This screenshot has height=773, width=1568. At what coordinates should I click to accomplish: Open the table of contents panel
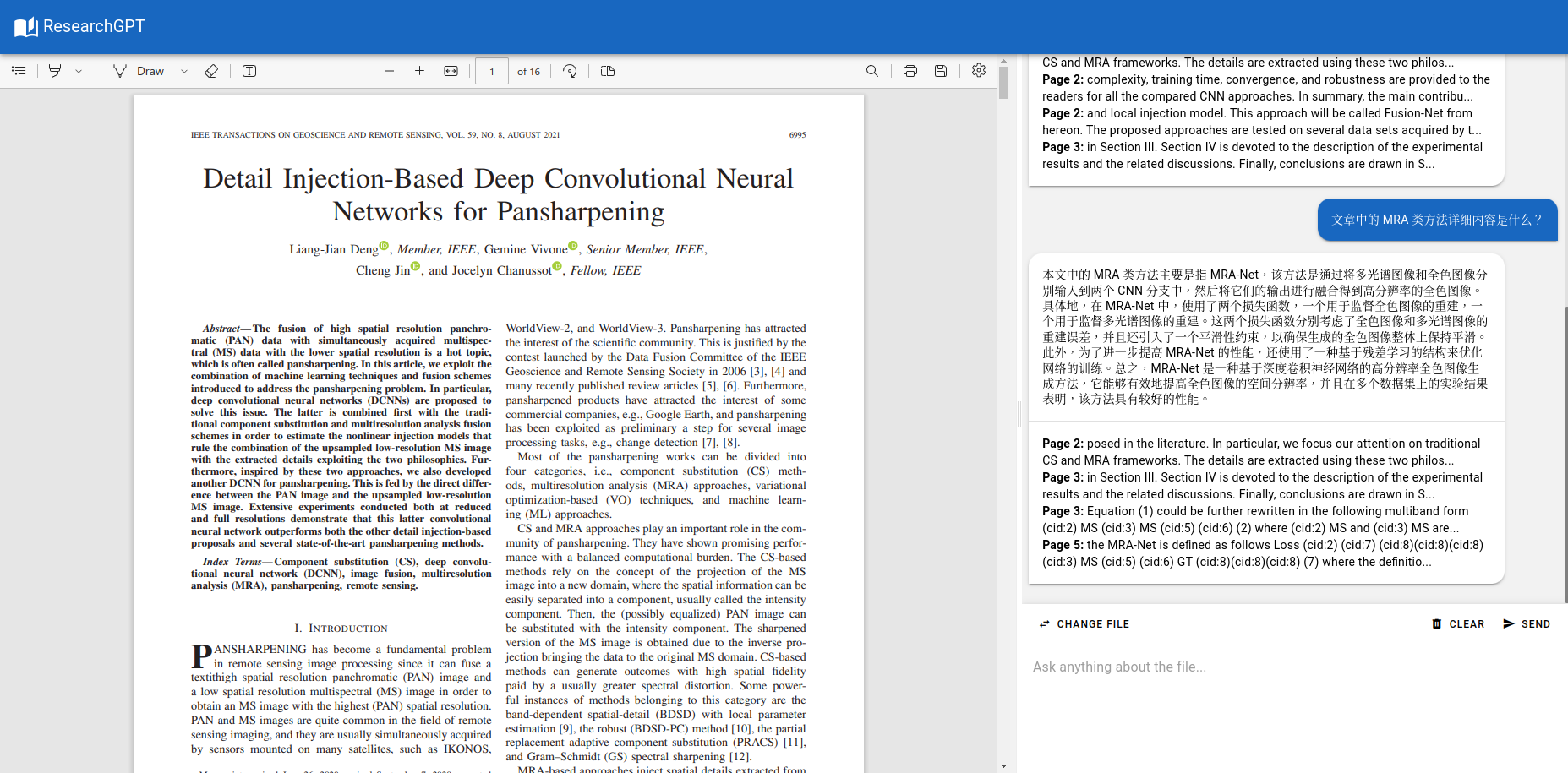click(x=19, y=71)
